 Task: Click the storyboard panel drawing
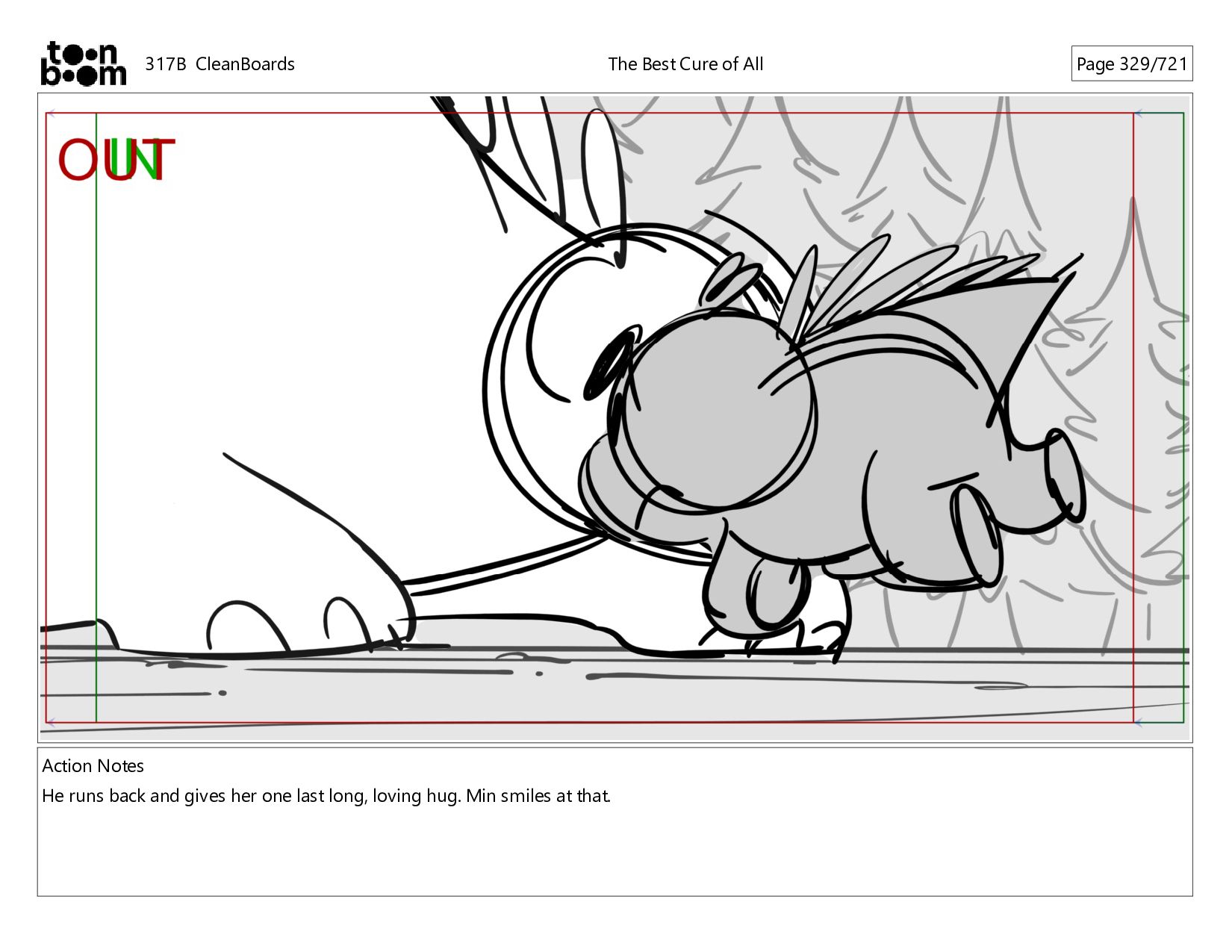click(615, 417)
